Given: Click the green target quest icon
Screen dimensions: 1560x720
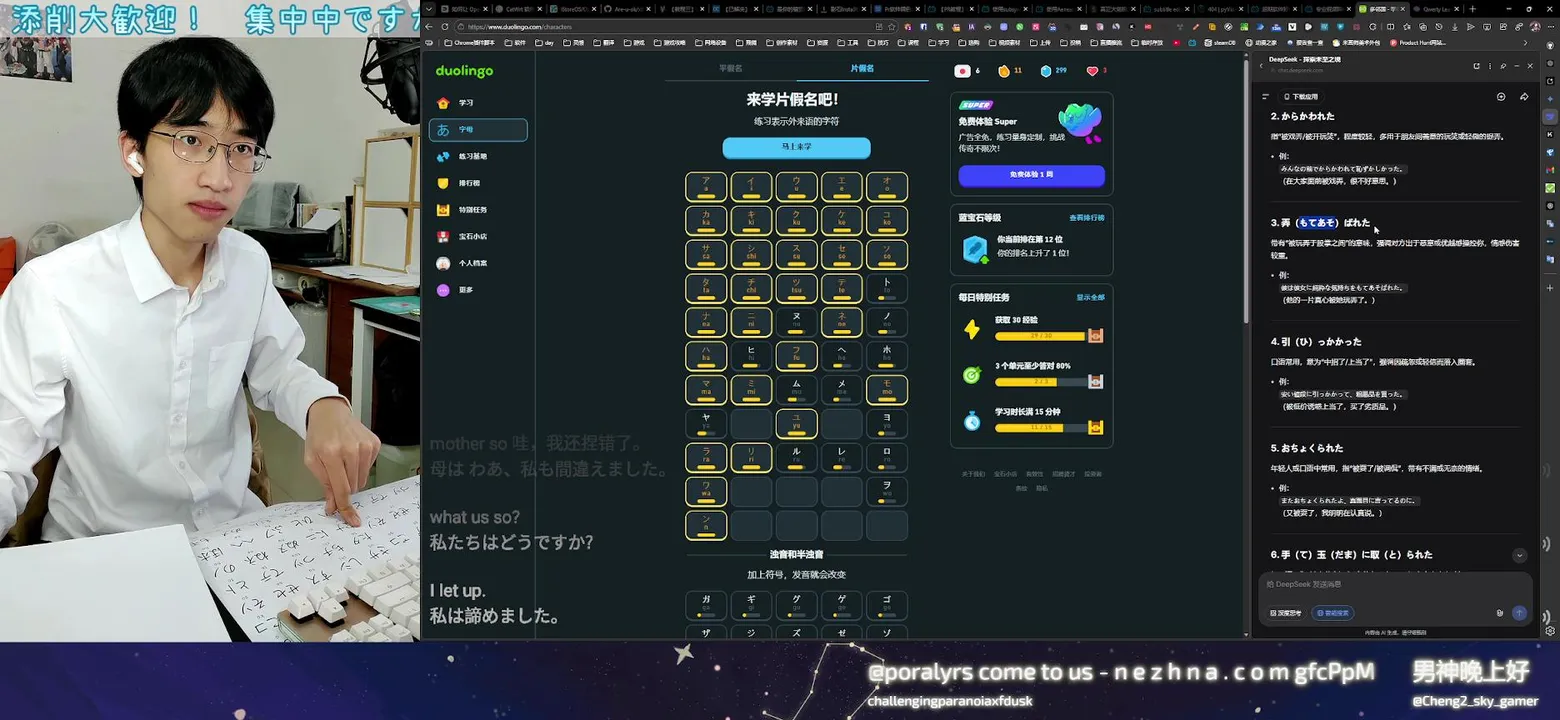Looking at the screenshot, I should click(972, 375).
